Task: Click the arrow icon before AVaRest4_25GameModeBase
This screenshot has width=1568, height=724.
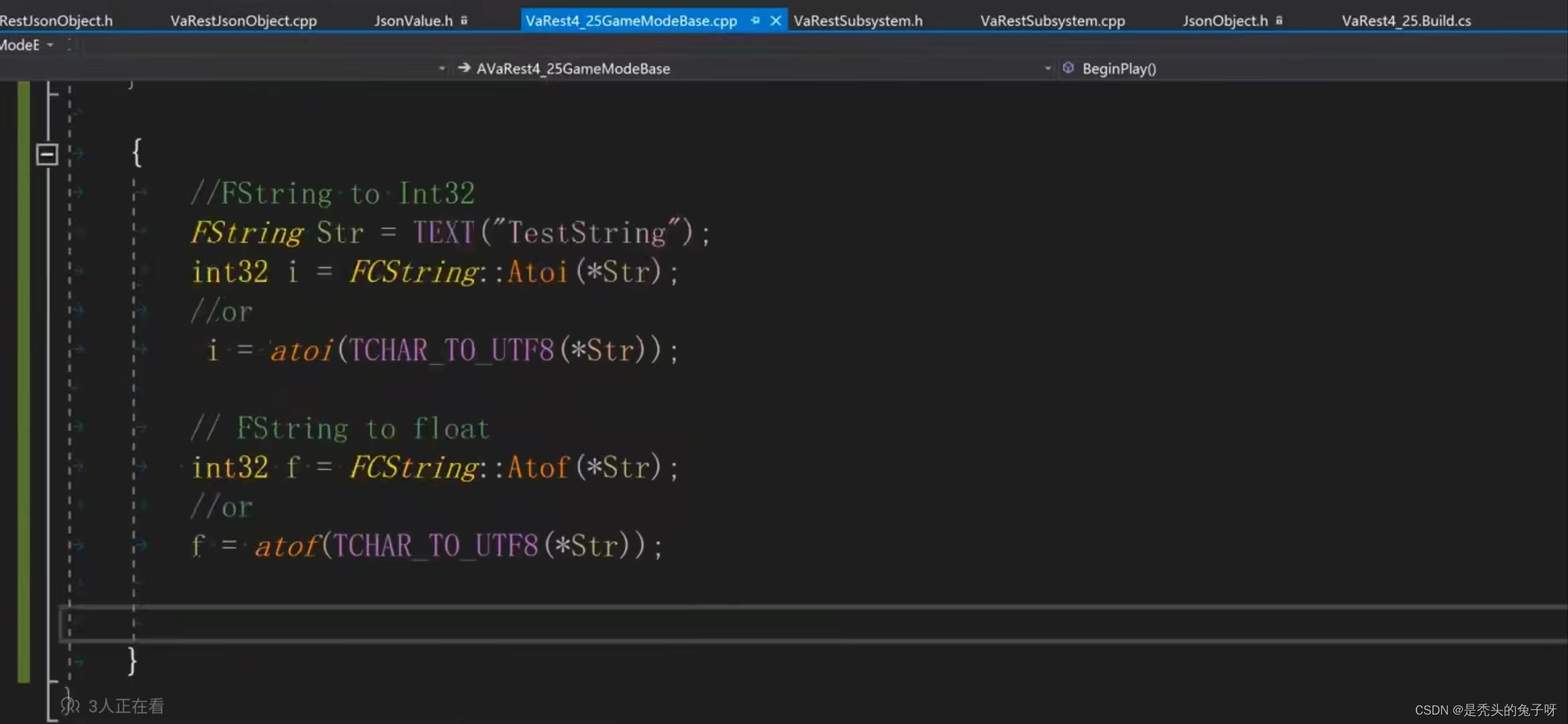Action: point(463,68)
